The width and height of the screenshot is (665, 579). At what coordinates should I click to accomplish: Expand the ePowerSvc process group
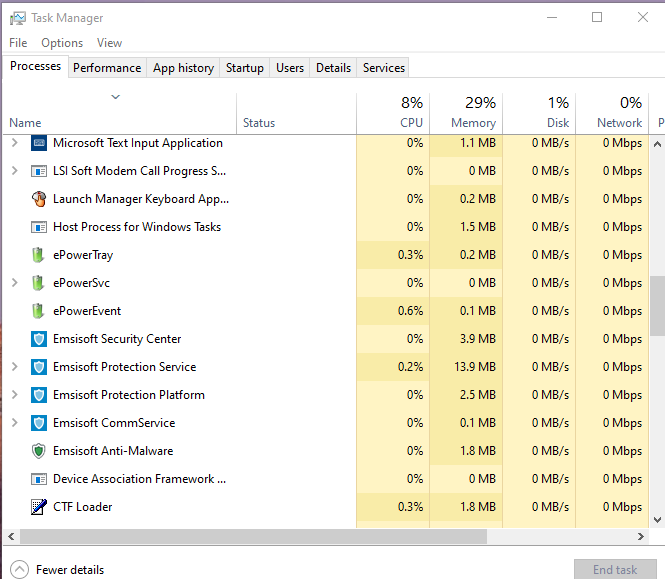tap(14, 283)
